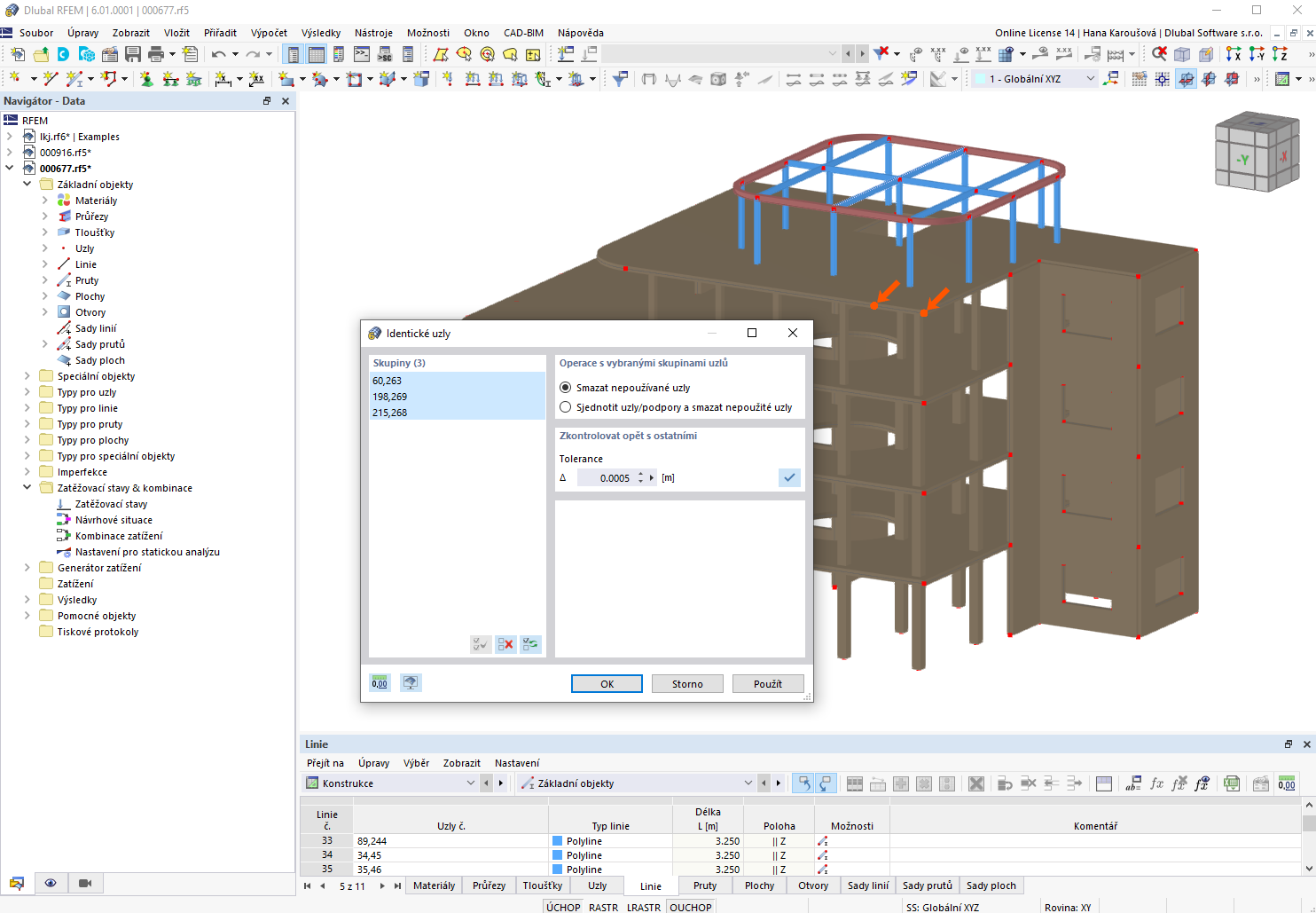Confirm tolerance with the checkmark button
The width and height of the screenshot is (1316, 913).
click(789, 477)
